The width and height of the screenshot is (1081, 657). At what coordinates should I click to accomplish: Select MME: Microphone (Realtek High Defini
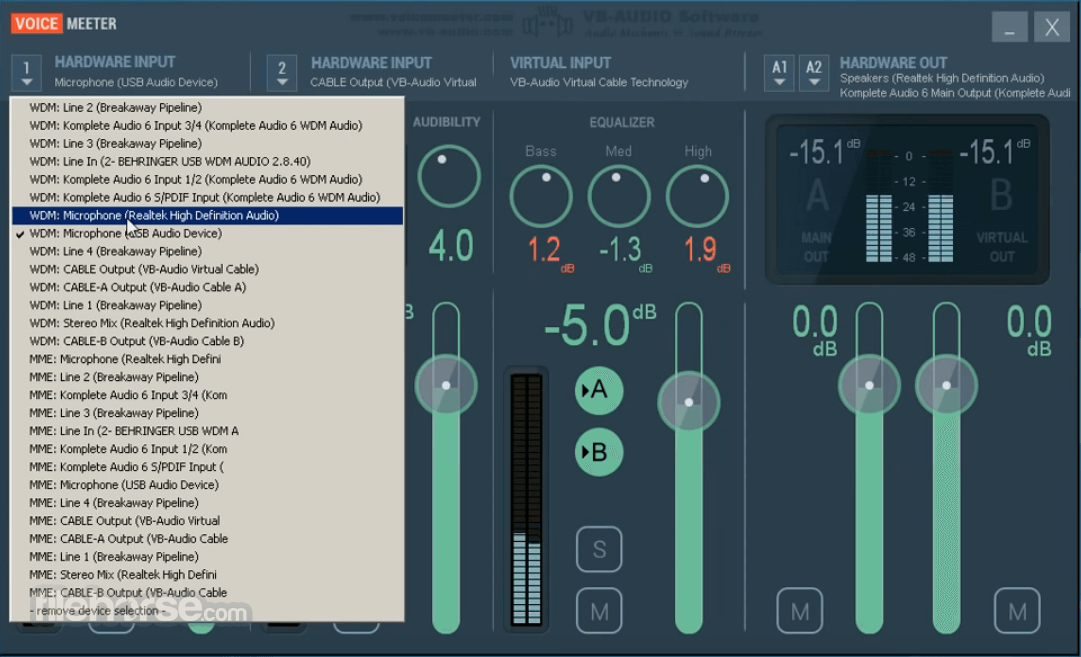coord(208,358)
